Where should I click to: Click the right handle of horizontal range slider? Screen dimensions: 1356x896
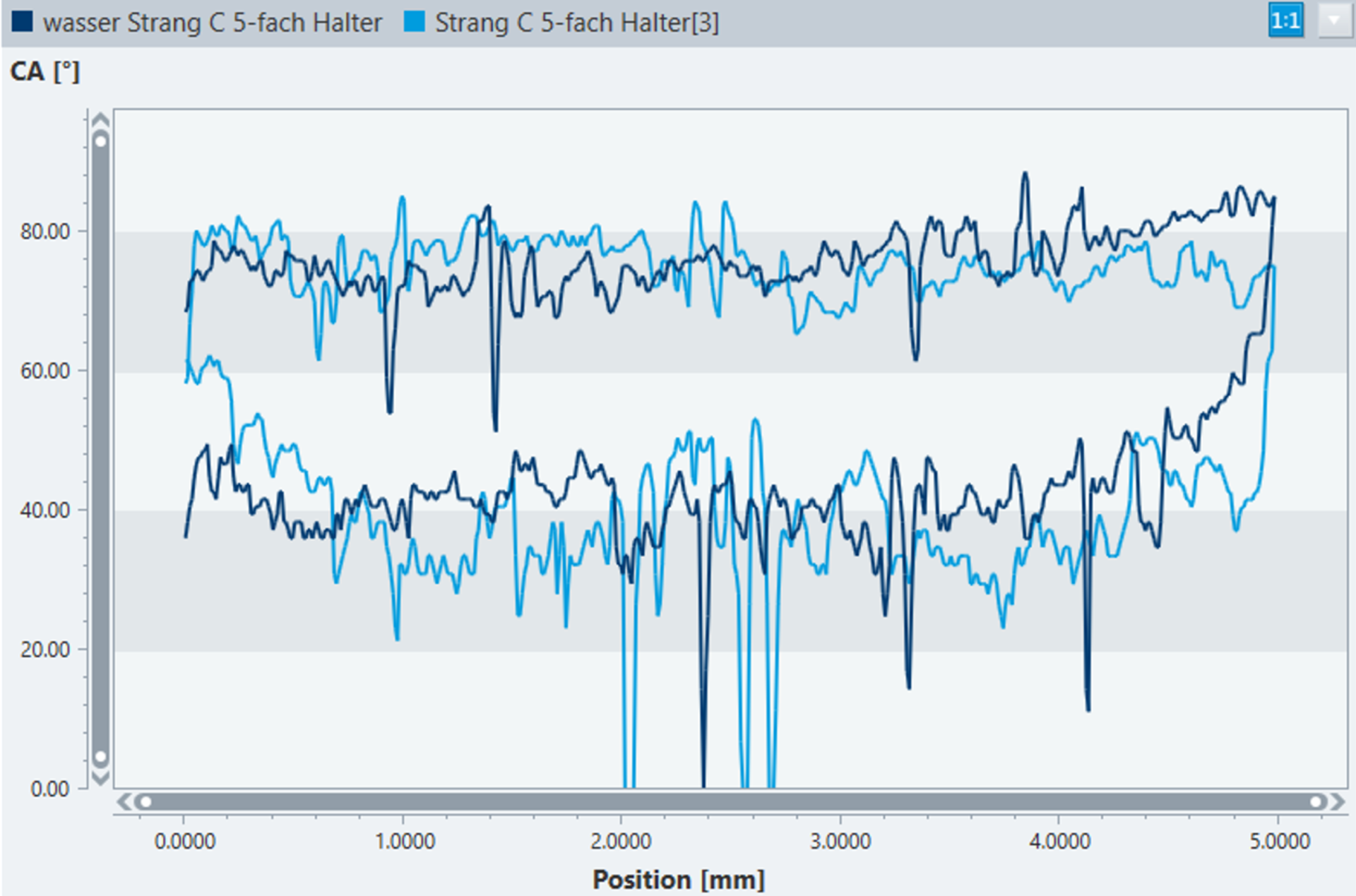1316,802
